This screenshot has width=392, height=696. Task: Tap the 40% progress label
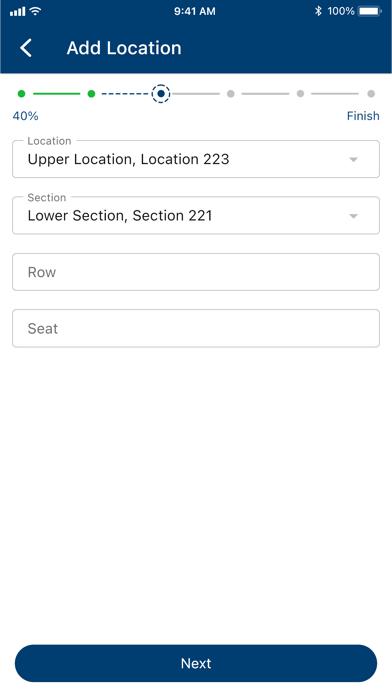point(25,116)
